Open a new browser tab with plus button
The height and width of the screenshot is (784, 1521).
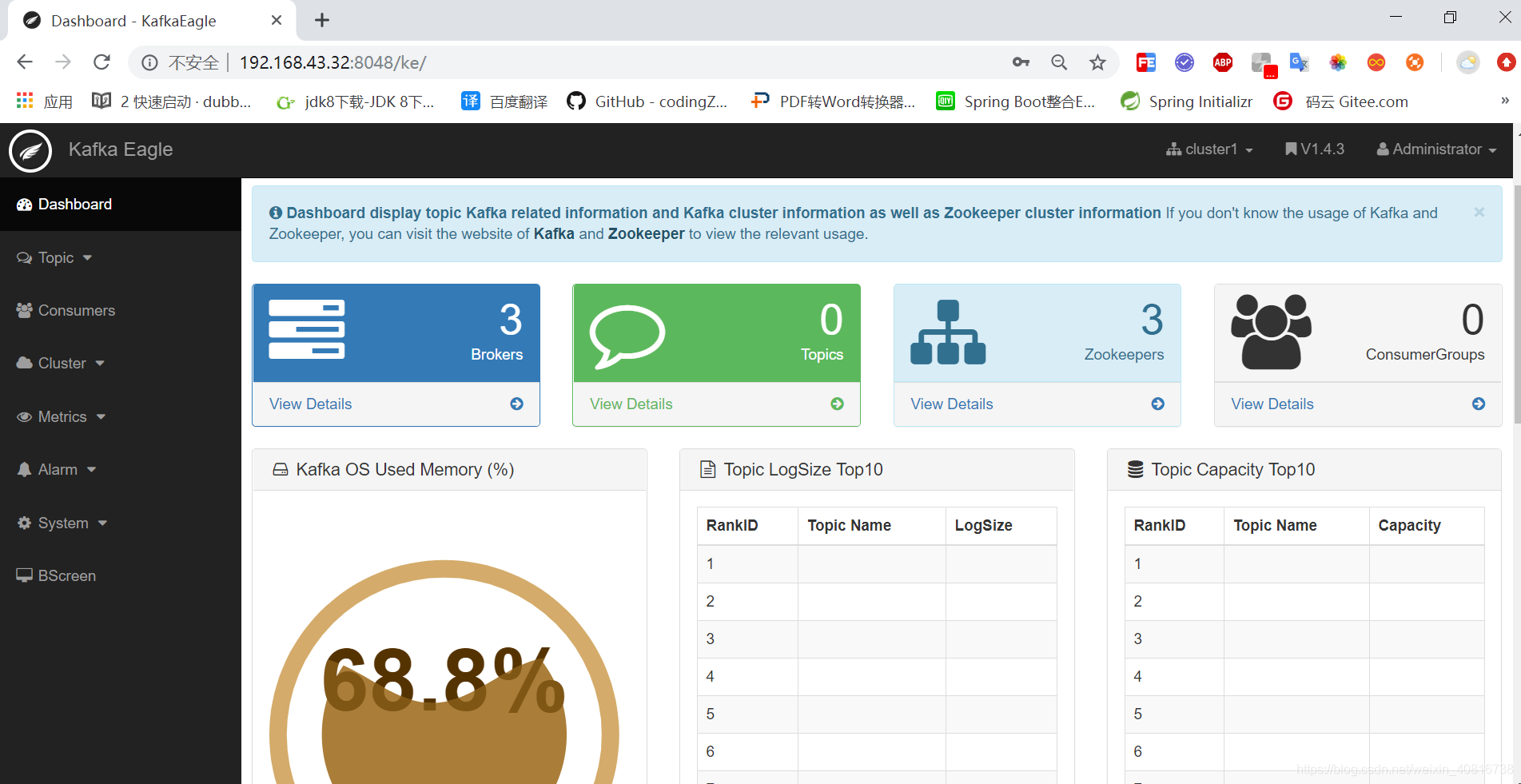[x=322, y=20]
